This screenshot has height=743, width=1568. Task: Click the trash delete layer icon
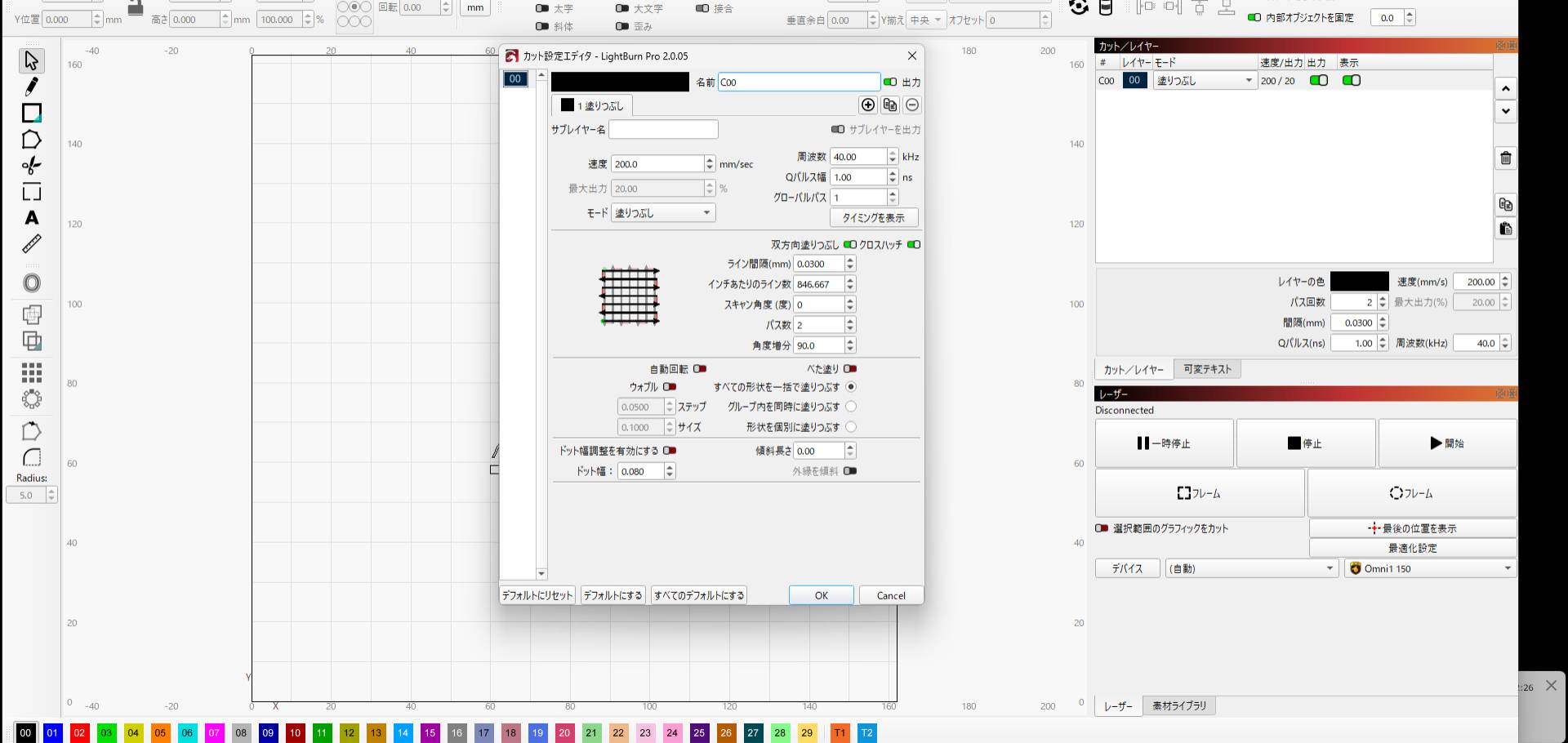tap(1505, 158)
